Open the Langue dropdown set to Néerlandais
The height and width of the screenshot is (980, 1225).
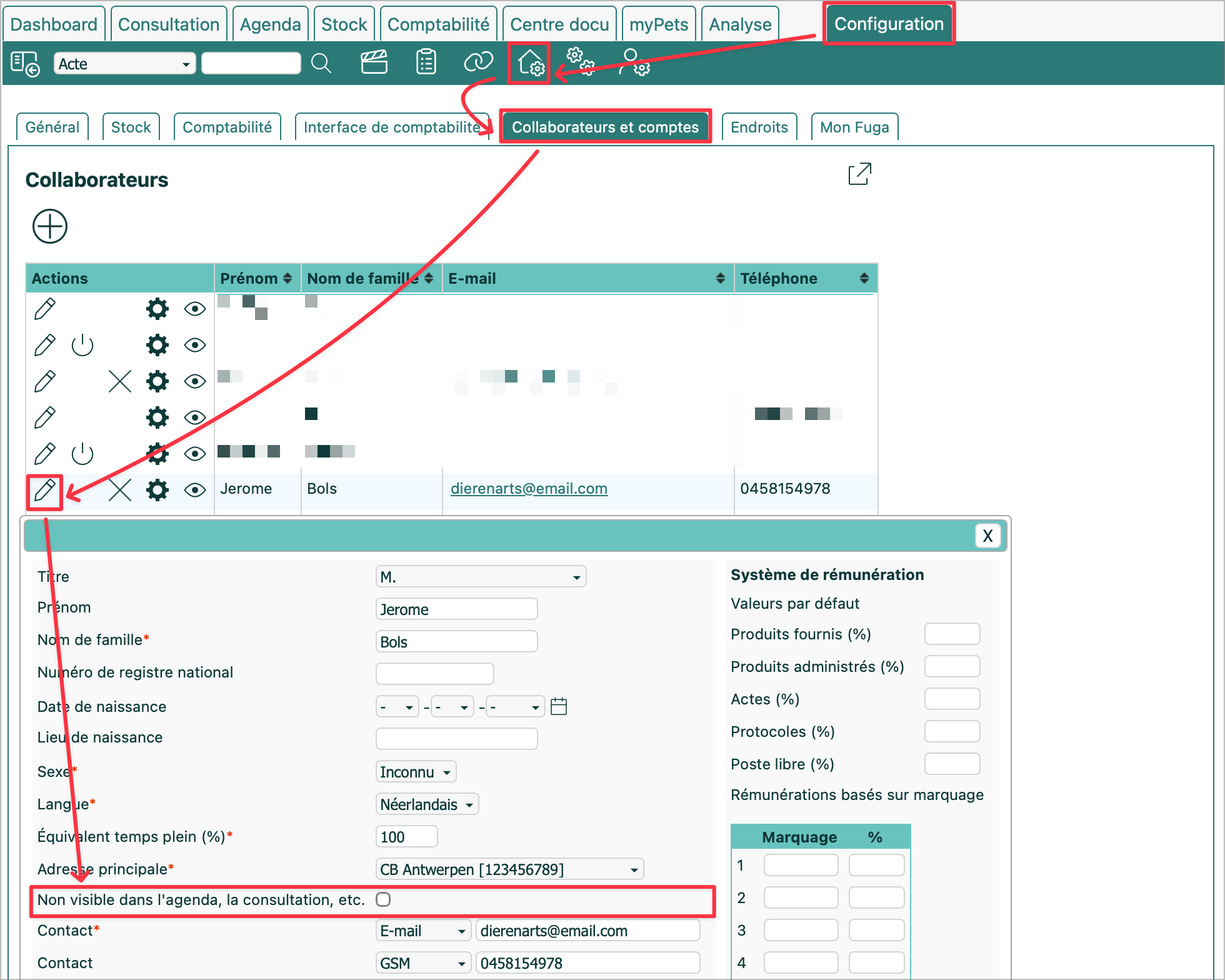427,804
